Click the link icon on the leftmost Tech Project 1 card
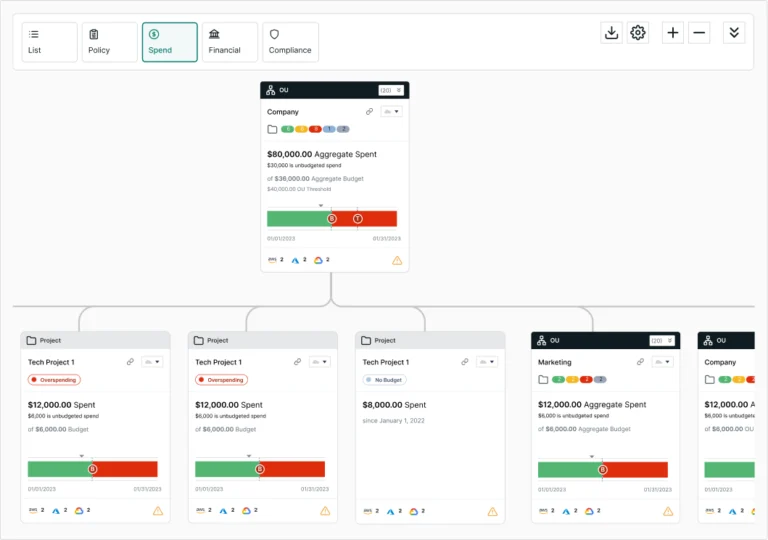The image size is (768, 540). (130, 362)
